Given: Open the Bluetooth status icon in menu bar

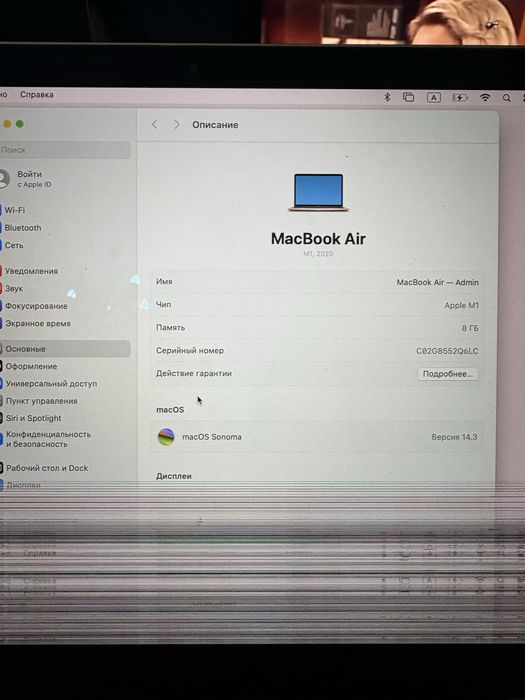Looking at the screenshot, I should 387,97.
